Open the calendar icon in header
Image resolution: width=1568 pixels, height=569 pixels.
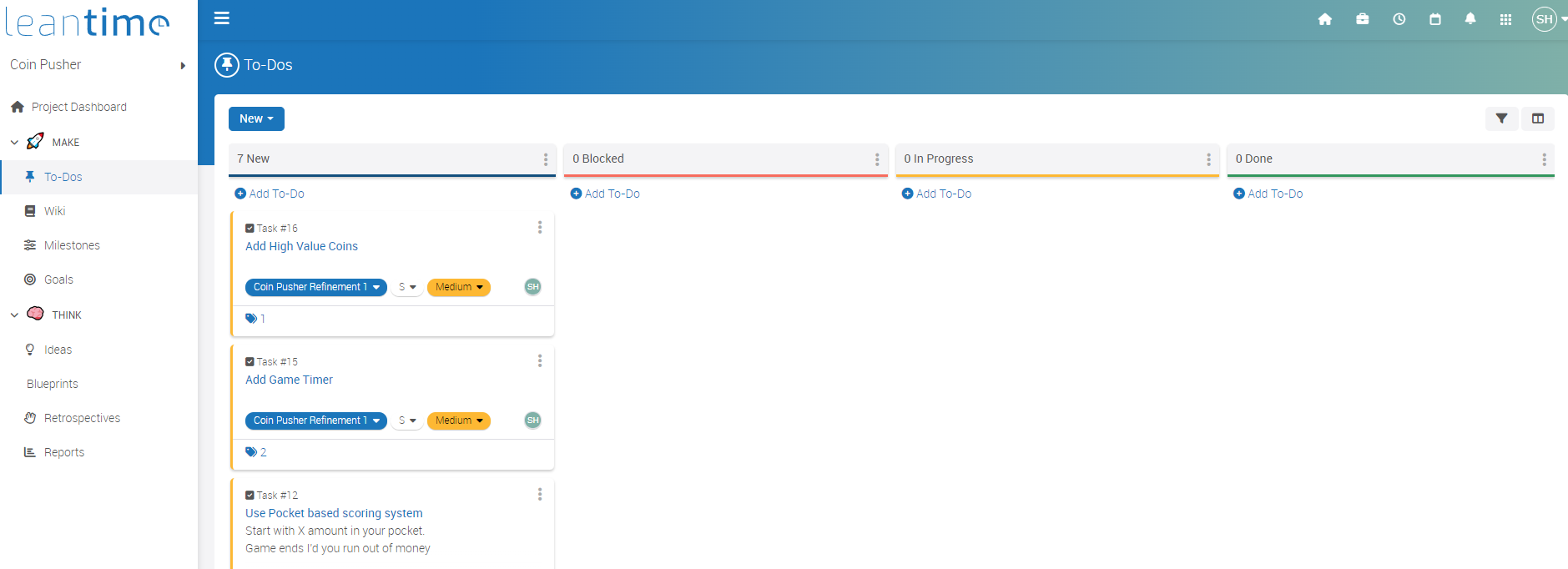click(x=1435, y=19)
